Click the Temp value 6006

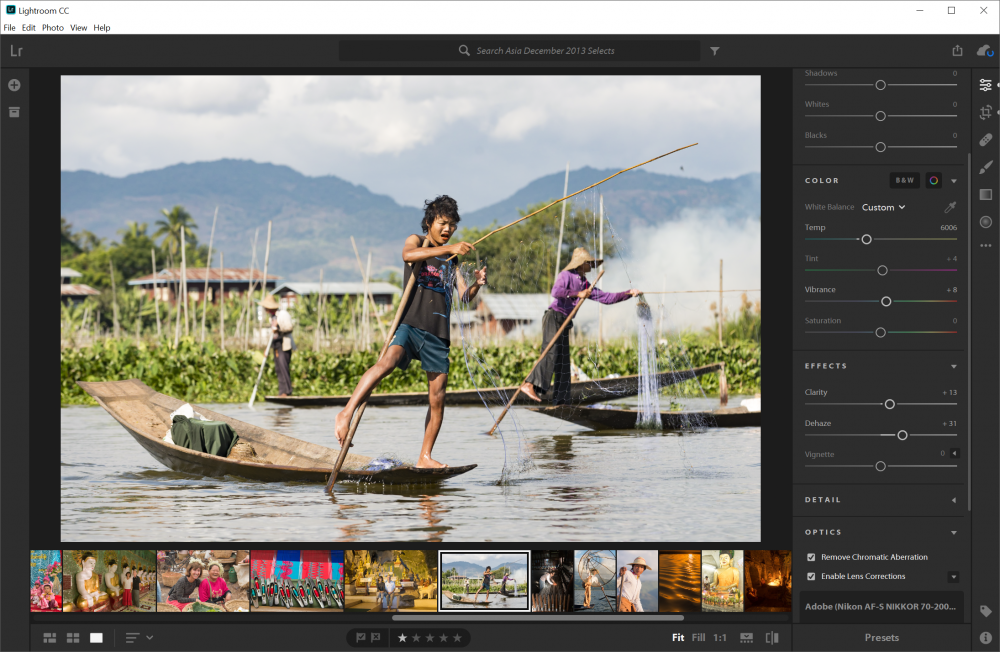948,228
